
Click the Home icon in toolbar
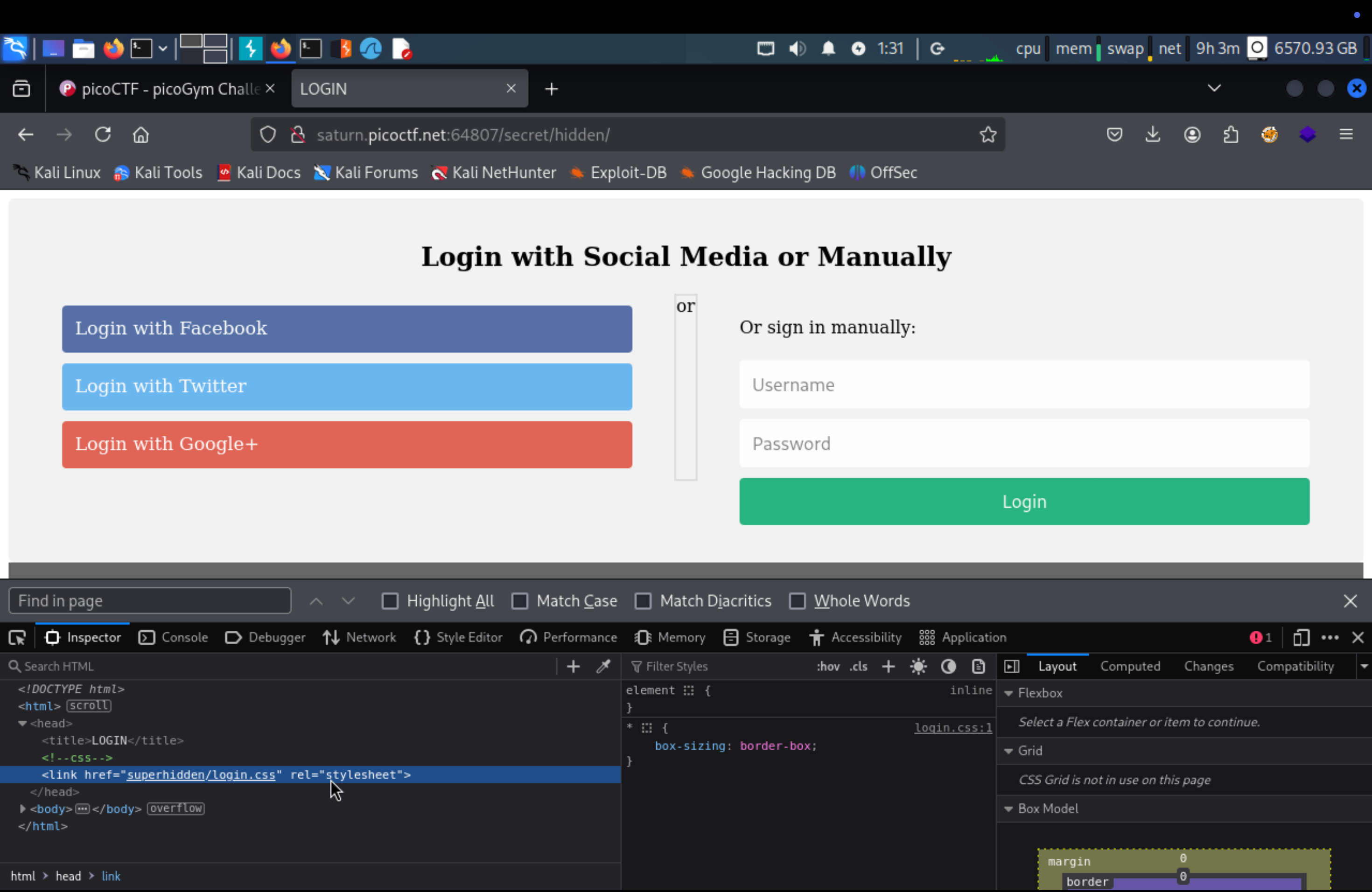pos(140,134)
